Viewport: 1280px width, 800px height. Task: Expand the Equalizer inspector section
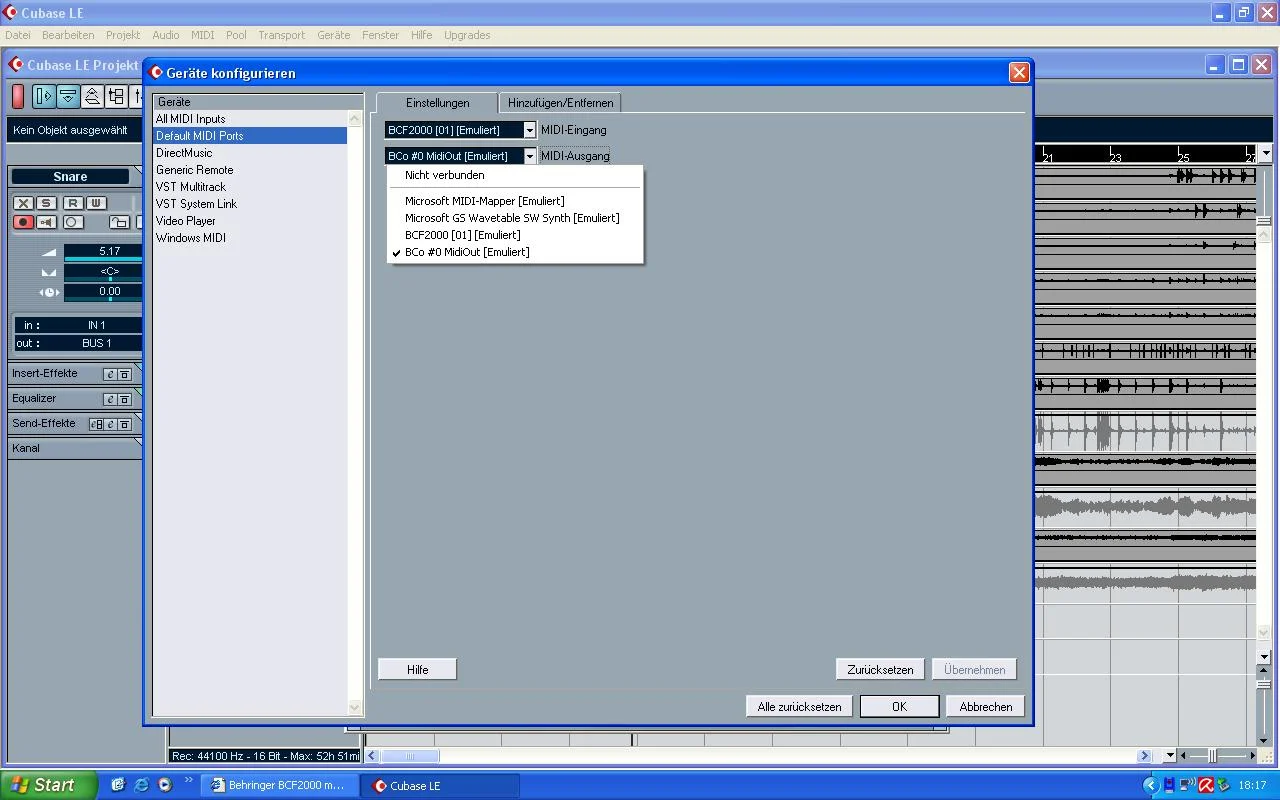pyautogui.click(x=34, y=398)
